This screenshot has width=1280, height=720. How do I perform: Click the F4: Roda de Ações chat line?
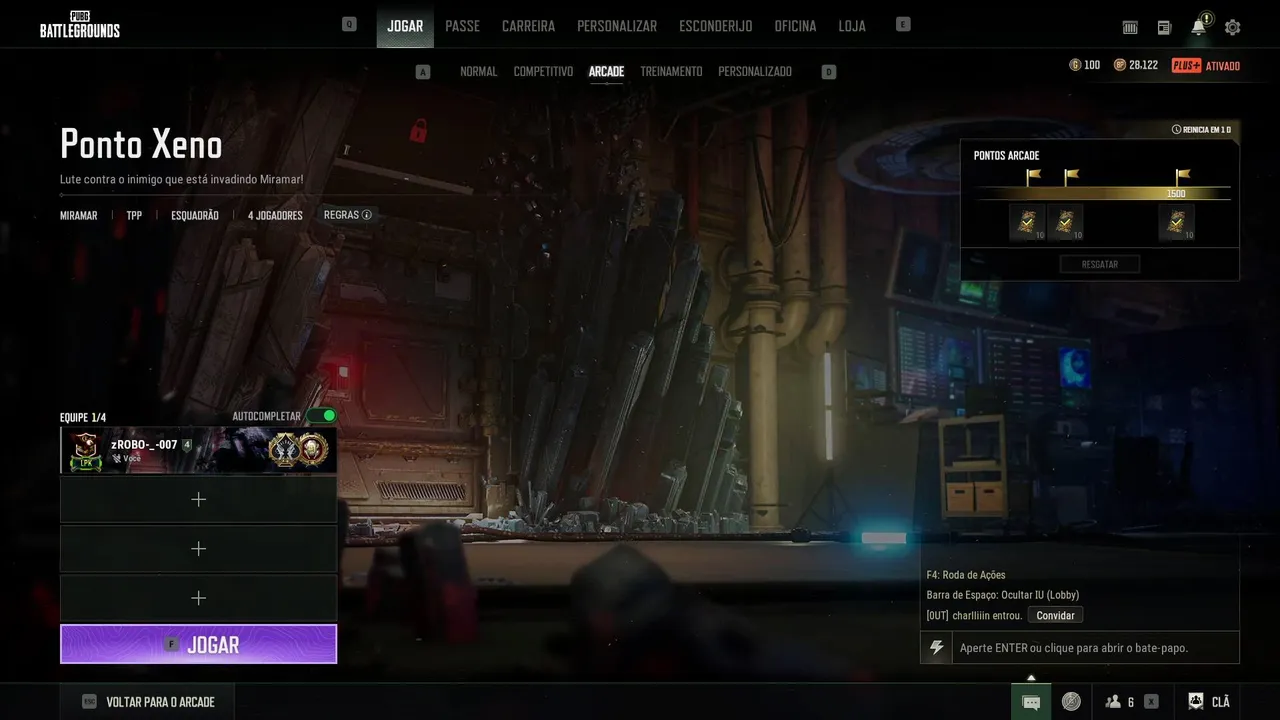(x=966, y=575)
